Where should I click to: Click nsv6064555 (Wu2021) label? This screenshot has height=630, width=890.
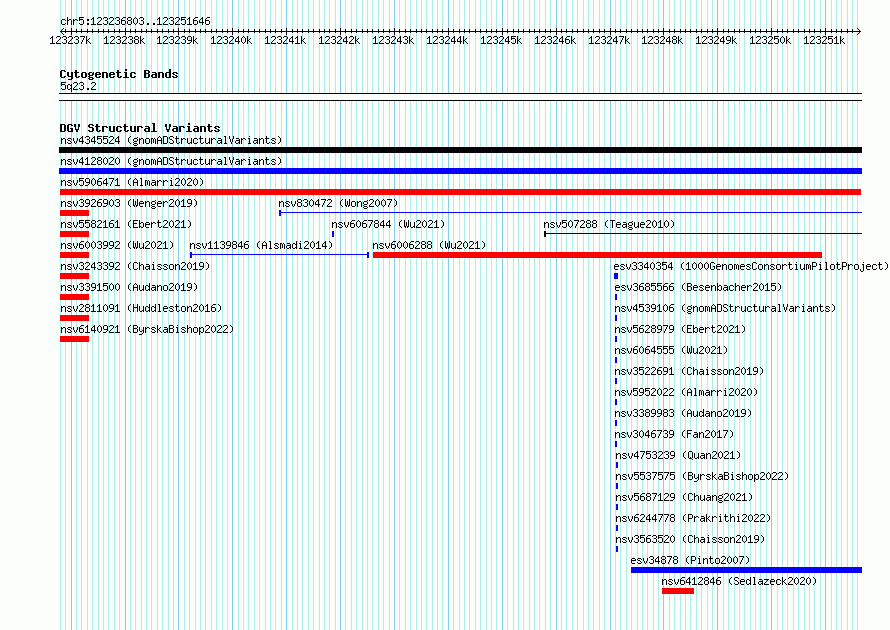(x=671, y=350)
